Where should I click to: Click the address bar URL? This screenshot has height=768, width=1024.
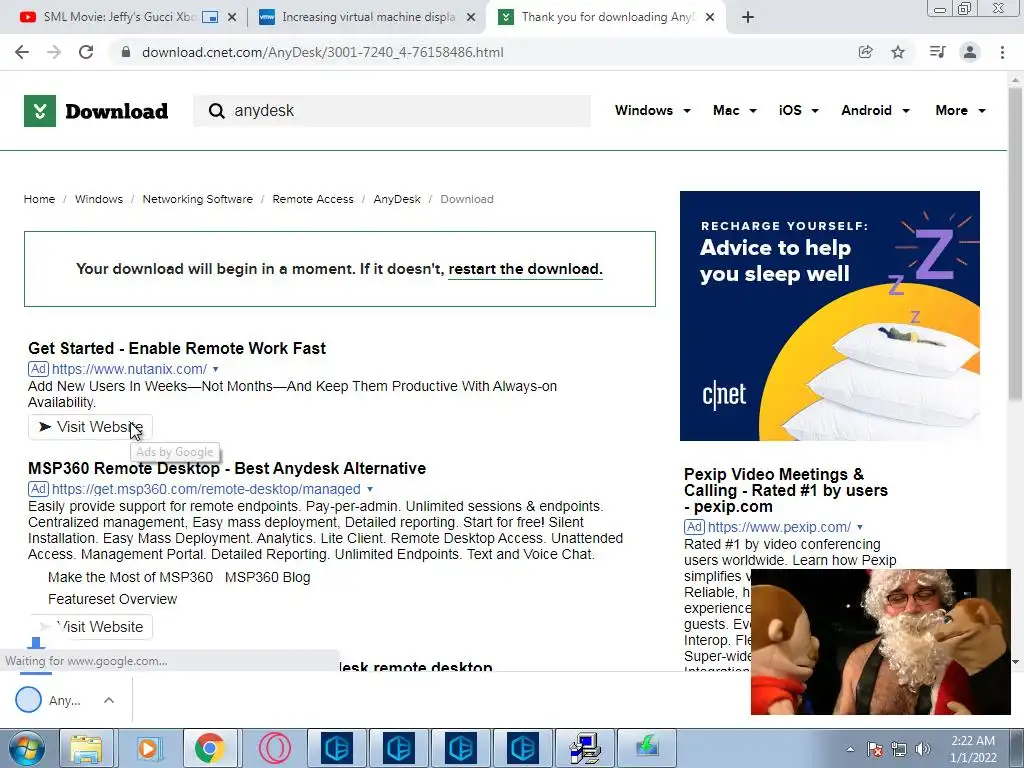pos(323,52)
